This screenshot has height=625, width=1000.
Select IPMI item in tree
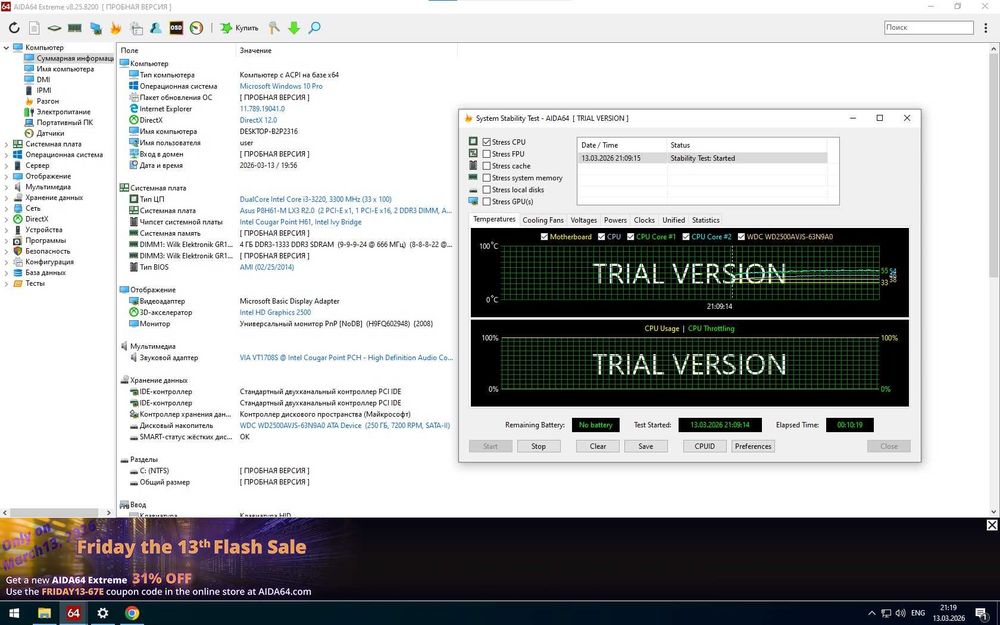[43, 90]
